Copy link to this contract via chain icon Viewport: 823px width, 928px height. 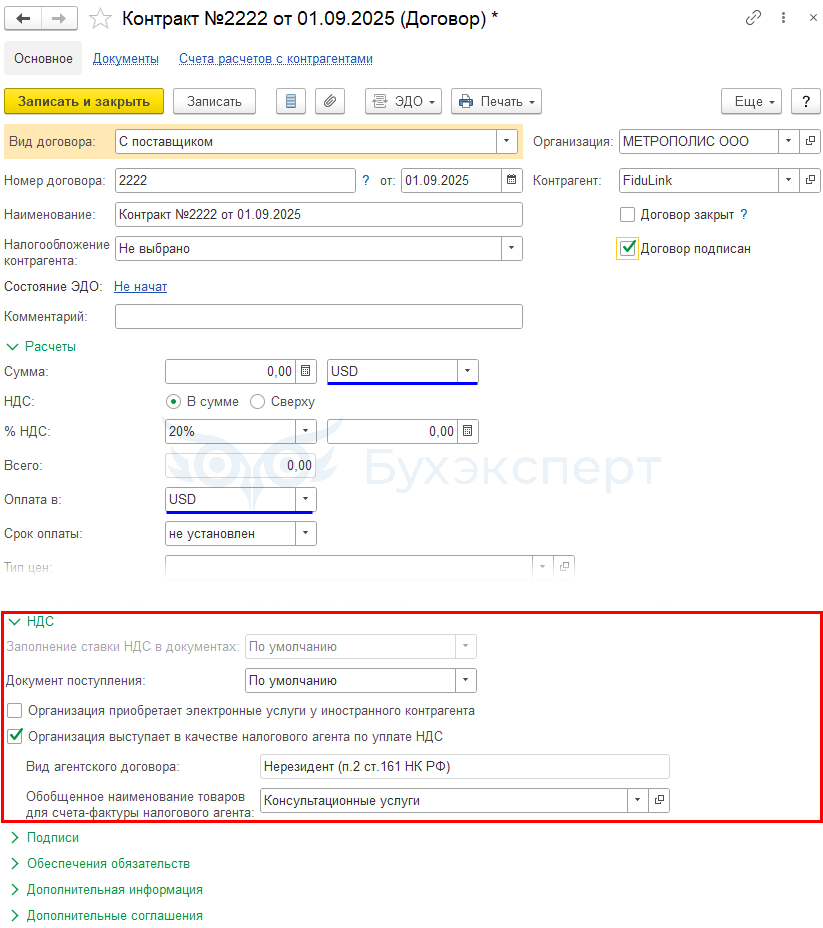(753, 18)
